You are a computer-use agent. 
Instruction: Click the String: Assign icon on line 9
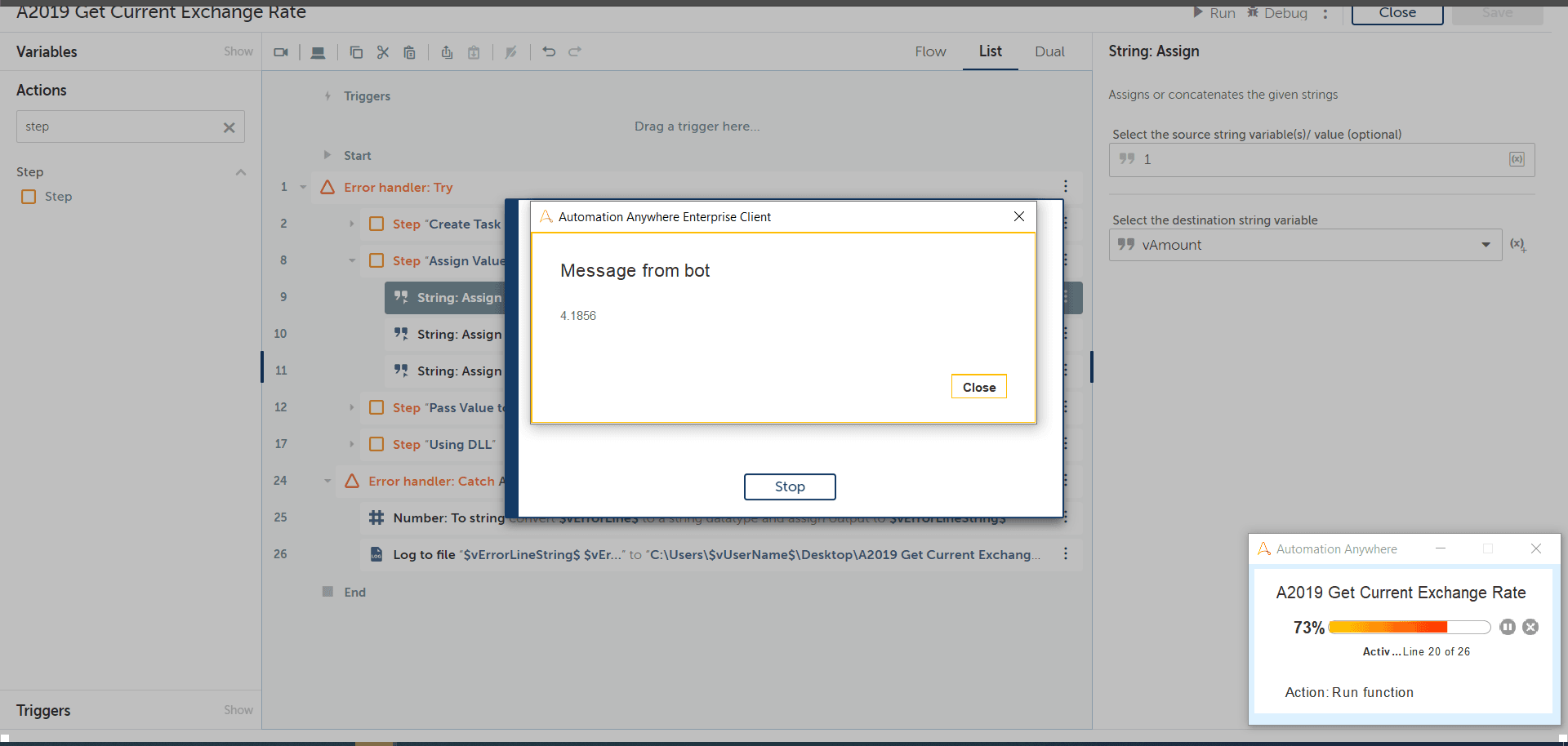tap(401, 297)
